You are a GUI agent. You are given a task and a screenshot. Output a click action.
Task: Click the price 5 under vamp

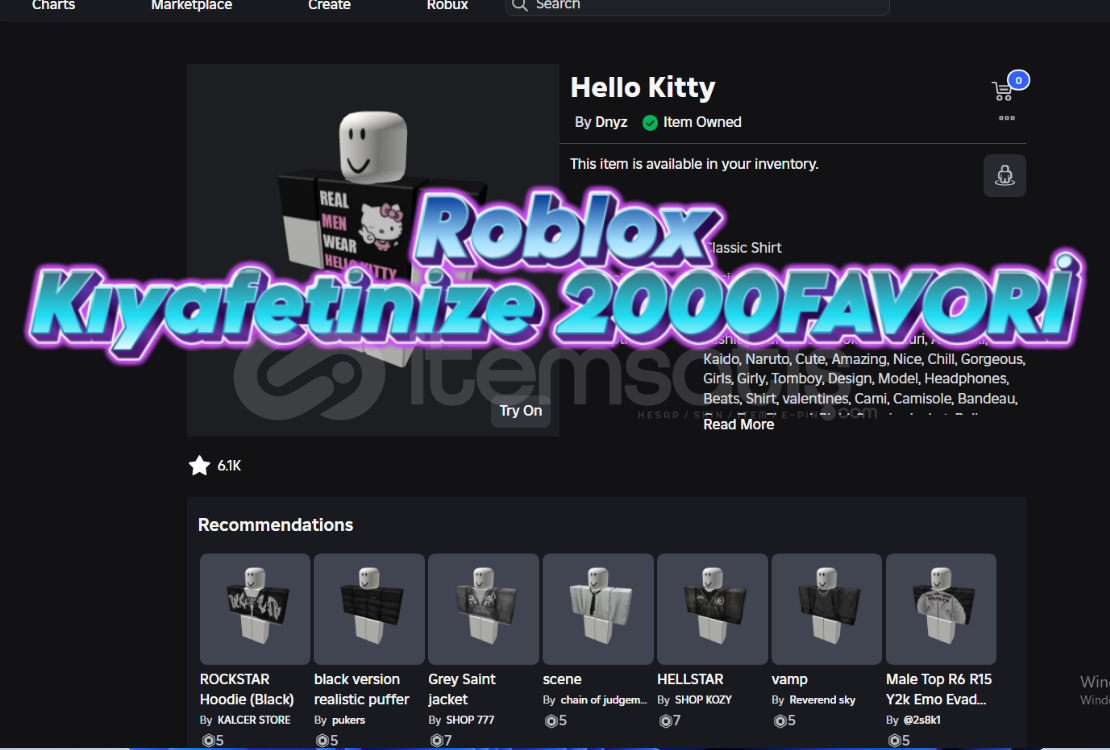784,720
